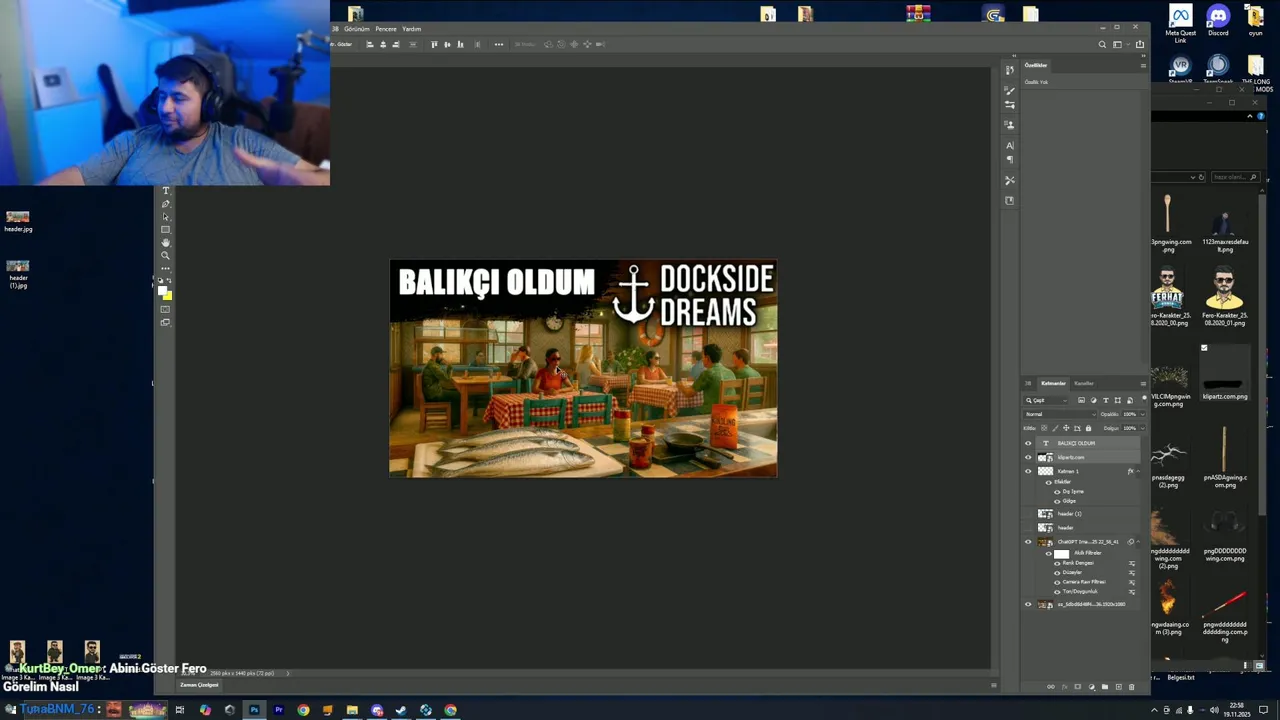Viewport: 1280px width, 720px height.
Task: Open Layers panel flyout menu
Action: pos(1143,383)
